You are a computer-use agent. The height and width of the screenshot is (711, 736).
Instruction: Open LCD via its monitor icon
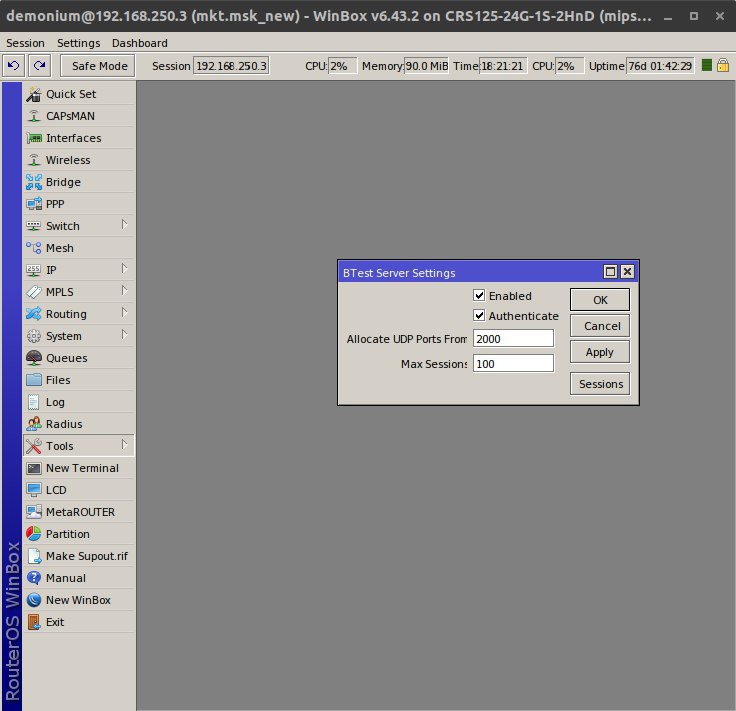[x=34, y=490]
